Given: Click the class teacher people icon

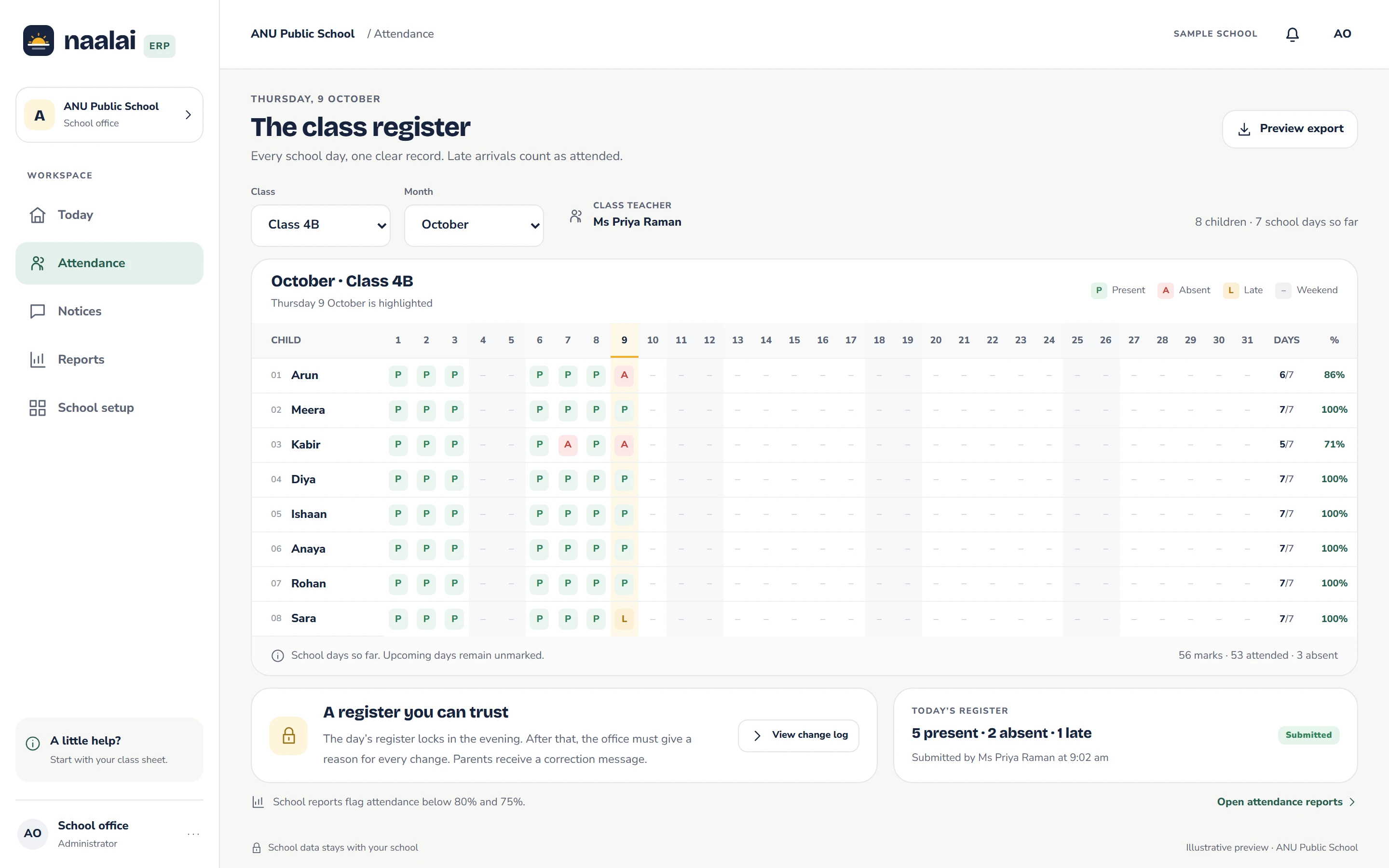Looking at the screenshot, I should pyautogui.click(x=576, y=216).
